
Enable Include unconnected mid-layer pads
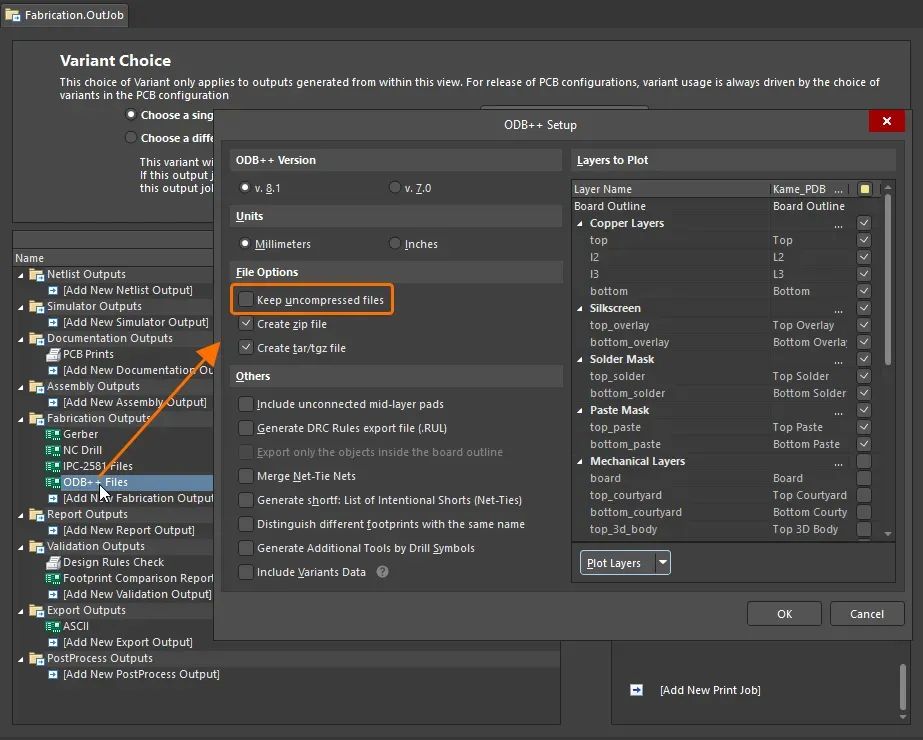click(245, 404)
